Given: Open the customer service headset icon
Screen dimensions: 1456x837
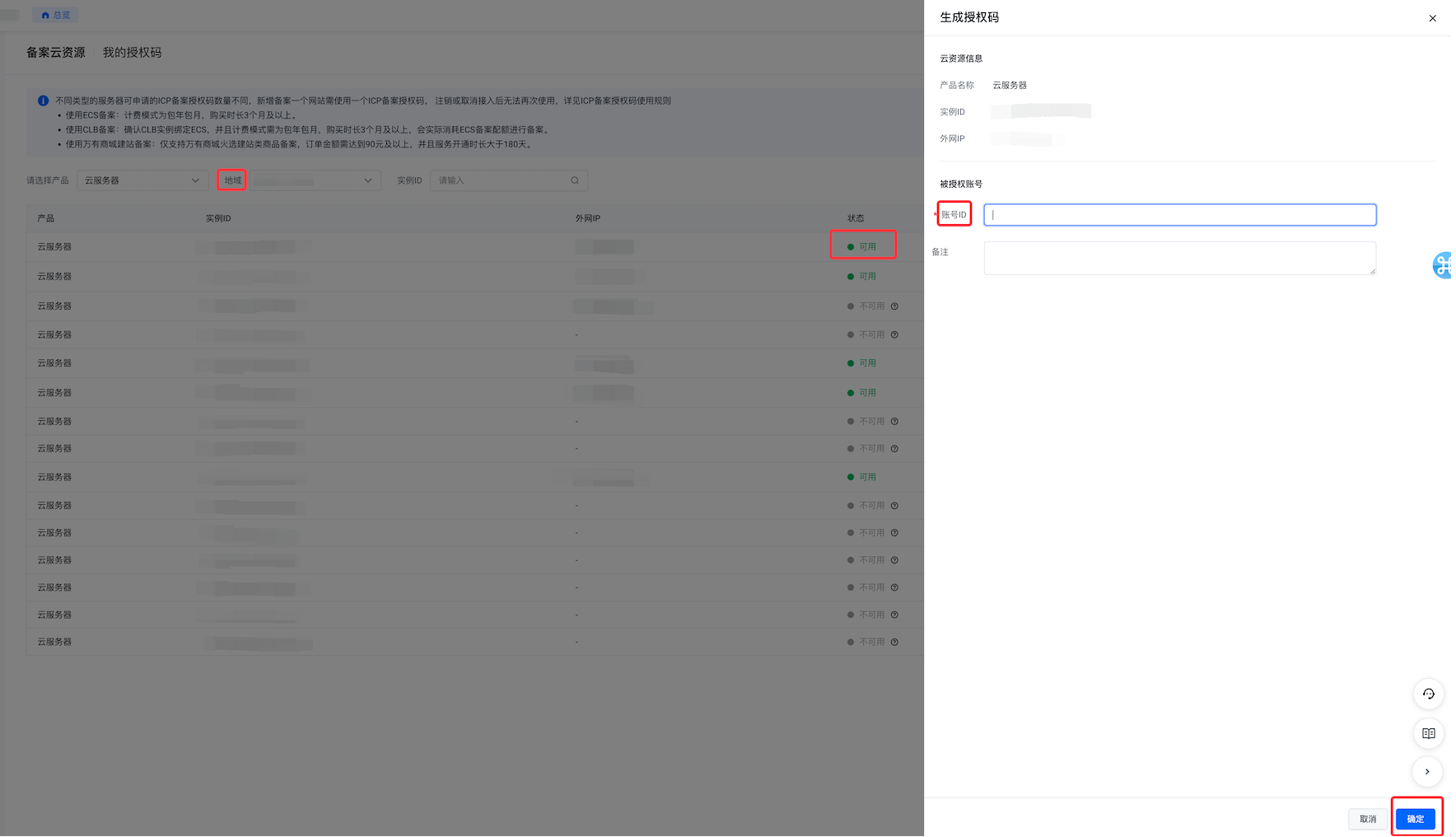Looking at the screenshot, I should coord(1428,694).
